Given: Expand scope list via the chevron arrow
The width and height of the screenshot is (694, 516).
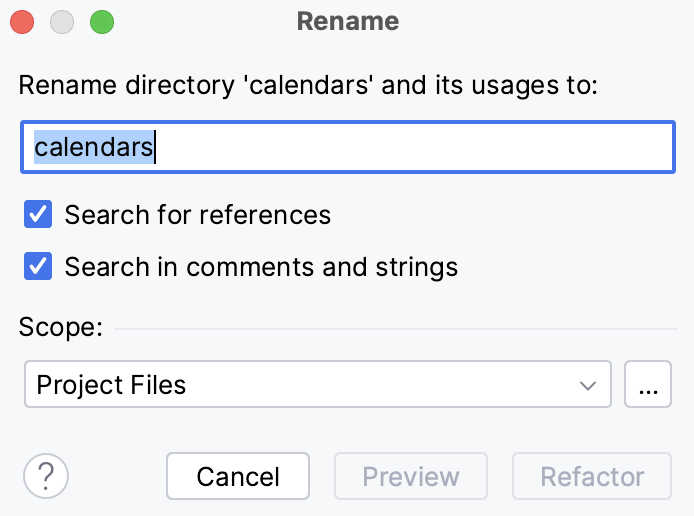Looking at the screenshot, I should [x=587, y=385].
